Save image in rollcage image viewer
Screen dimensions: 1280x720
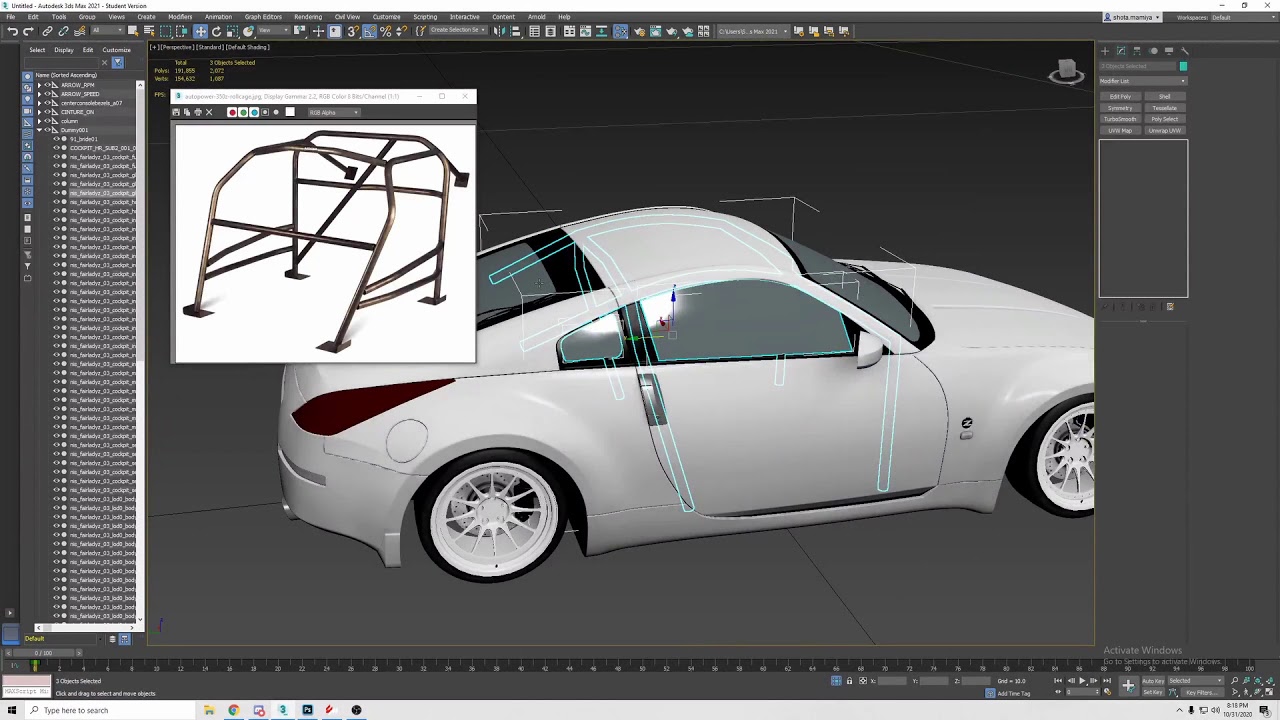176,112
